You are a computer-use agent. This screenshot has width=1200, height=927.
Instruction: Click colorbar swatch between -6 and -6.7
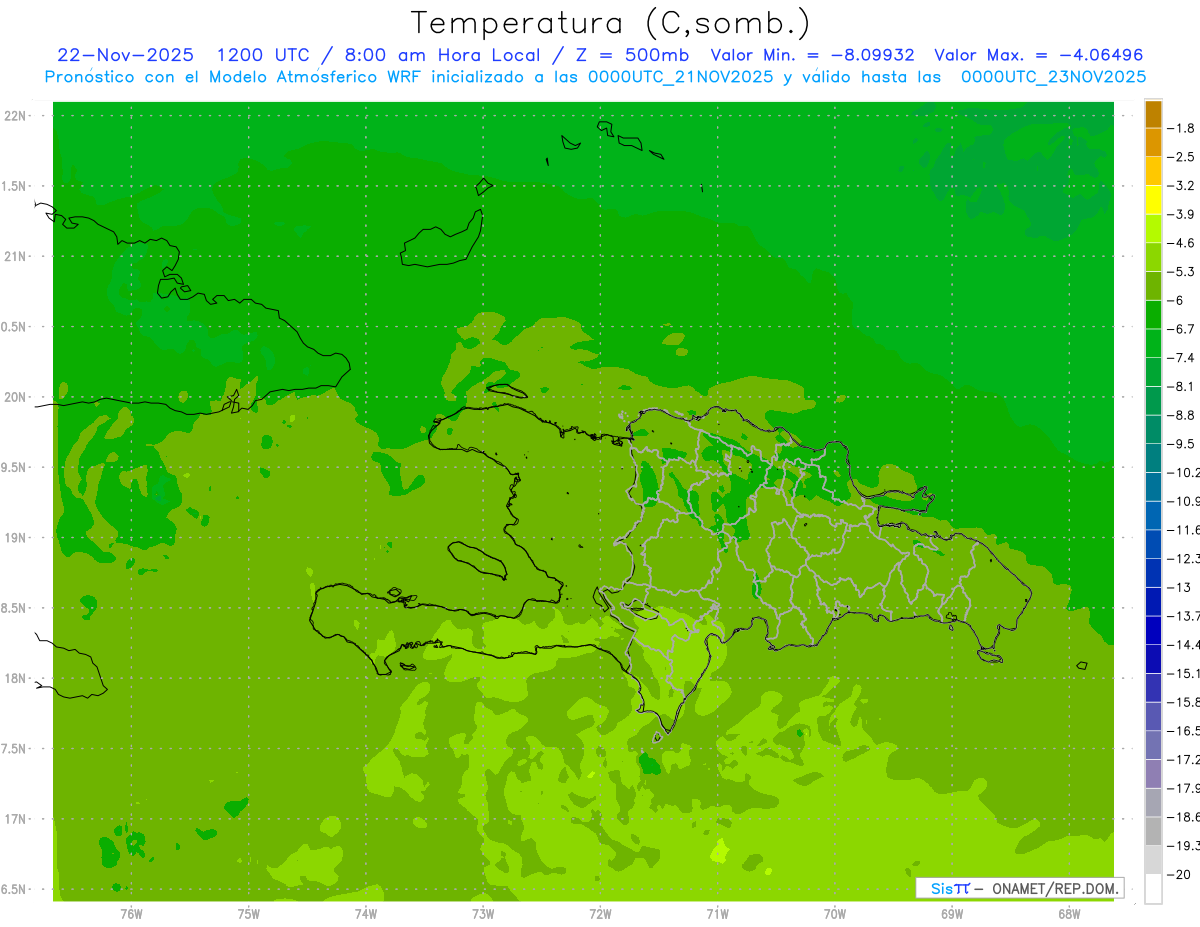coord(1153,315)
